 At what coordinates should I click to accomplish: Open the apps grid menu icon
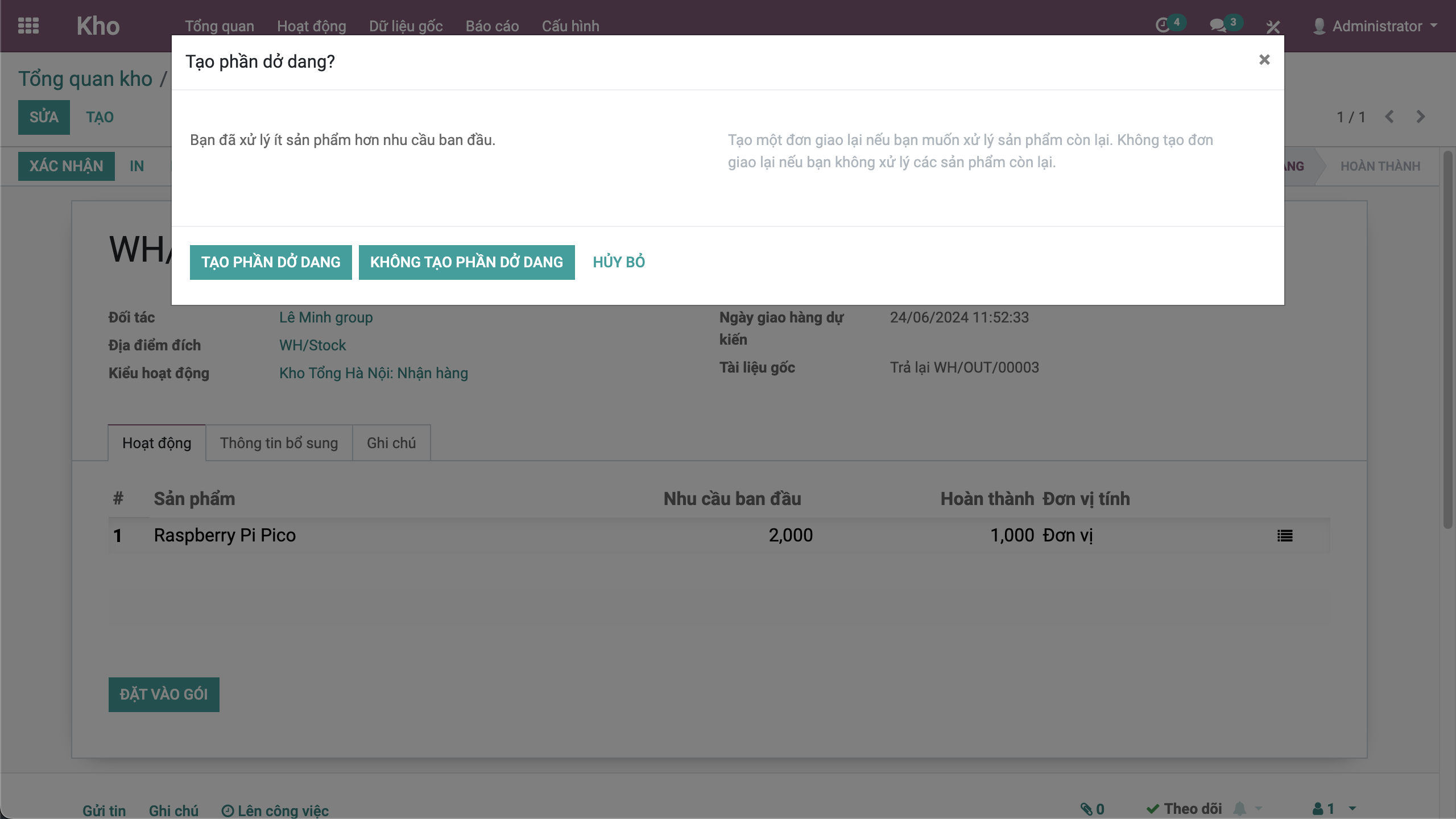click(28, 26)
